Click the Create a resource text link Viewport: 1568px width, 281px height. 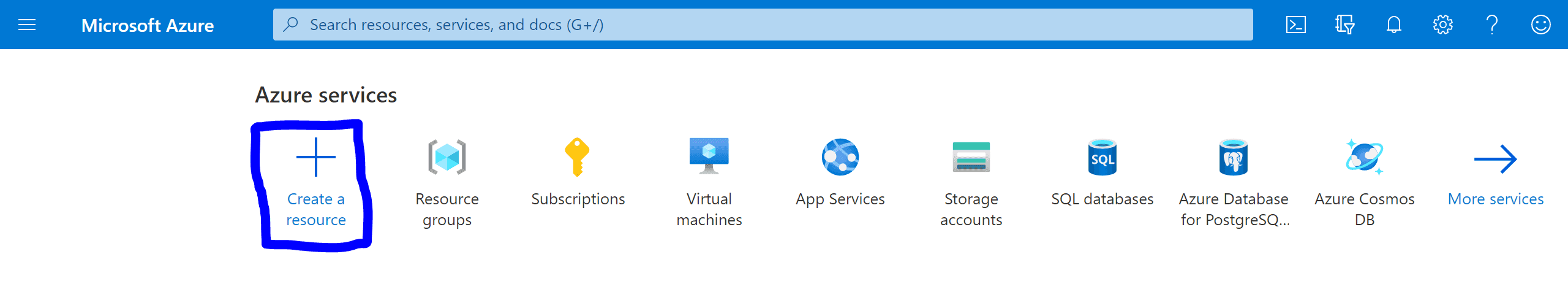pyautogui.click(x=316, y=209)
